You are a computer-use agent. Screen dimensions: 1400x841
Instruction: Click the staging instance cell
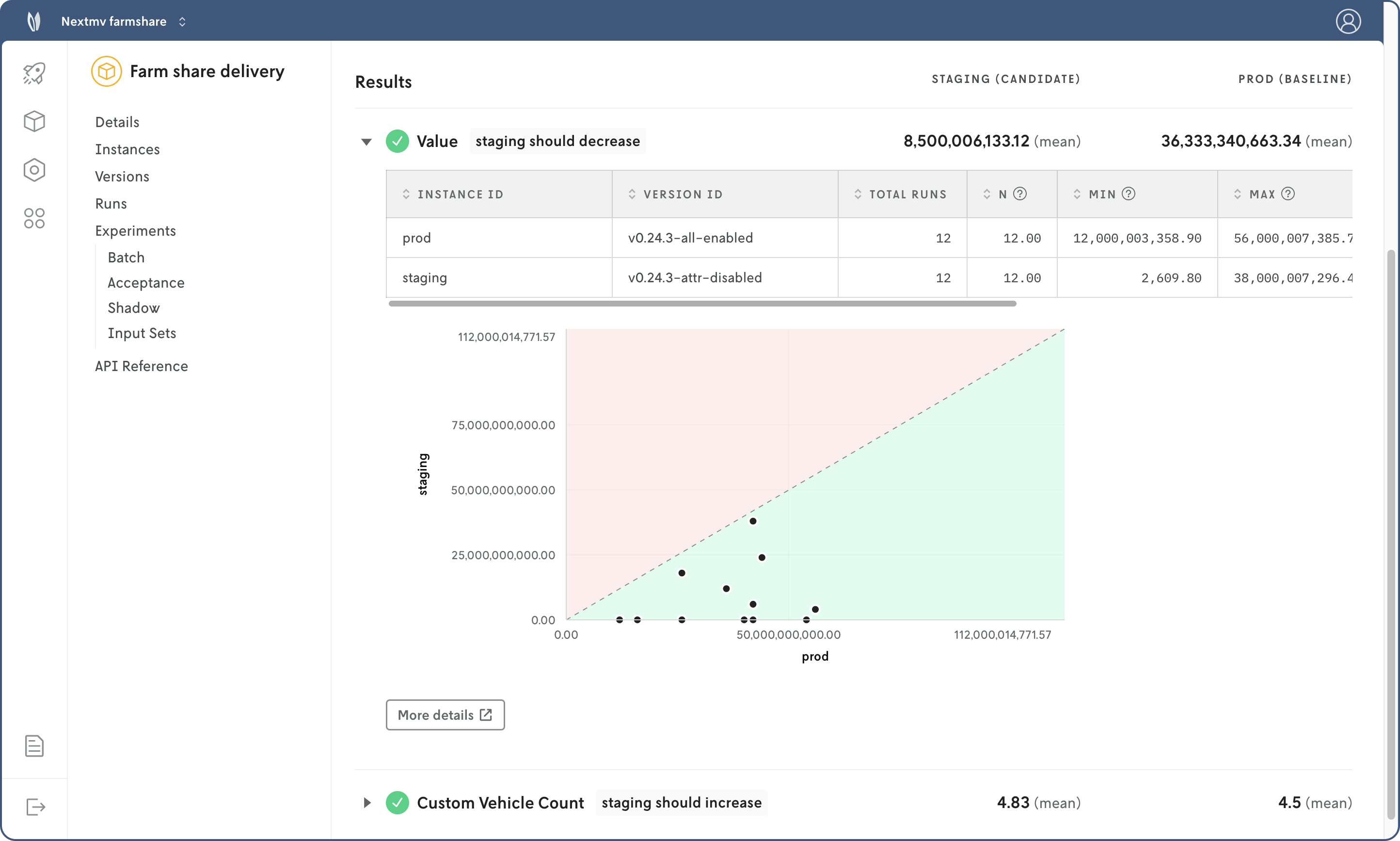coord(499,278)
